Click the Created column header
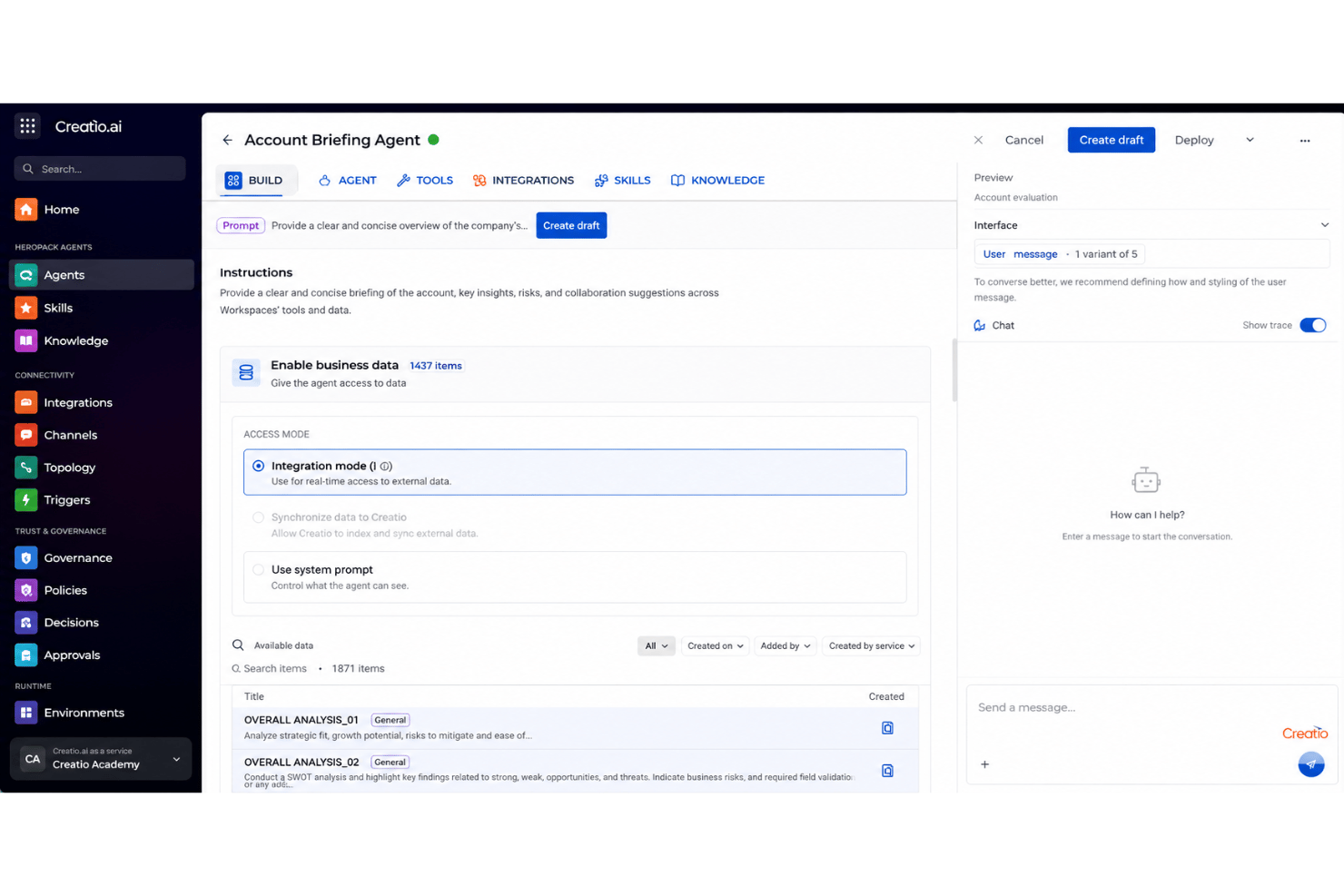Viewport: 1344px width, 896px height. coord(886,696)
